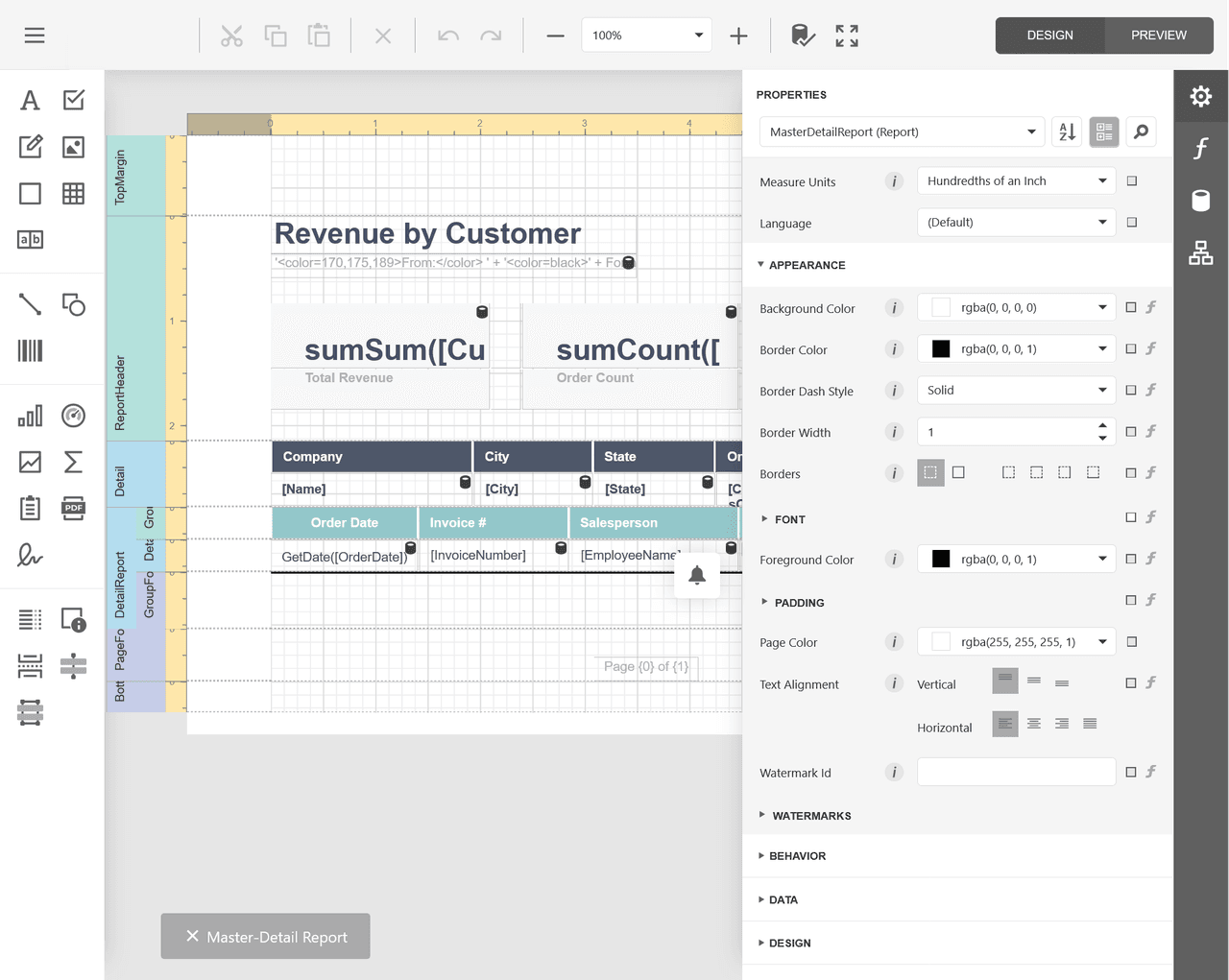Open the Expressions panel (f icon)
This screenshot has width=1229, height=980.
(x=1201, y=148)
